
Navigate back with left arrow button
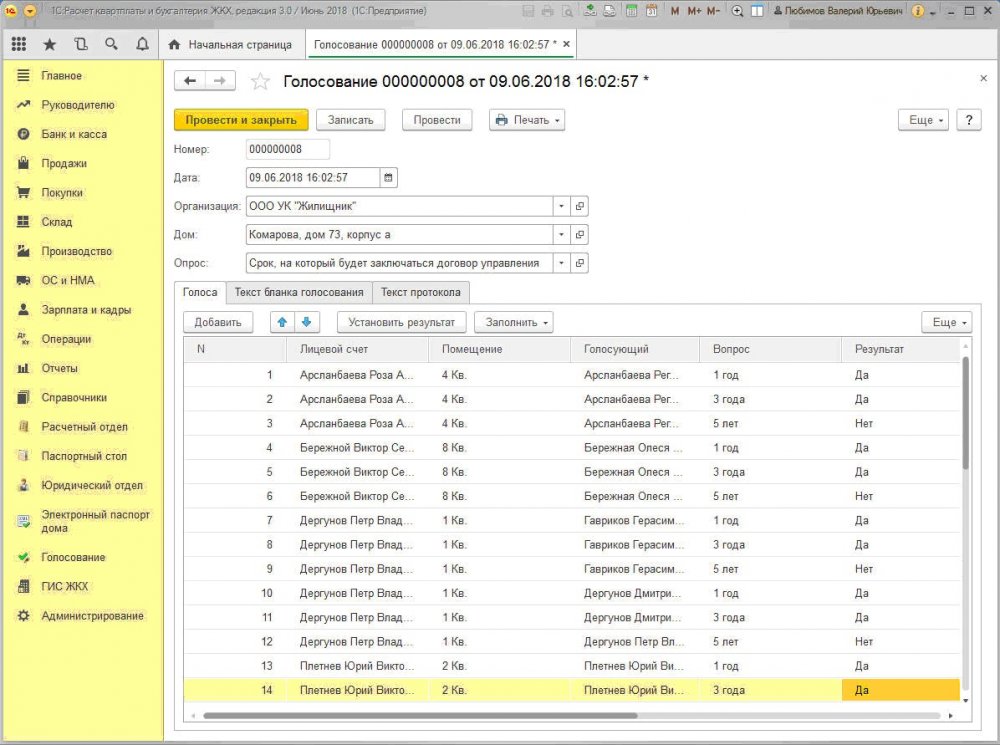189,81
